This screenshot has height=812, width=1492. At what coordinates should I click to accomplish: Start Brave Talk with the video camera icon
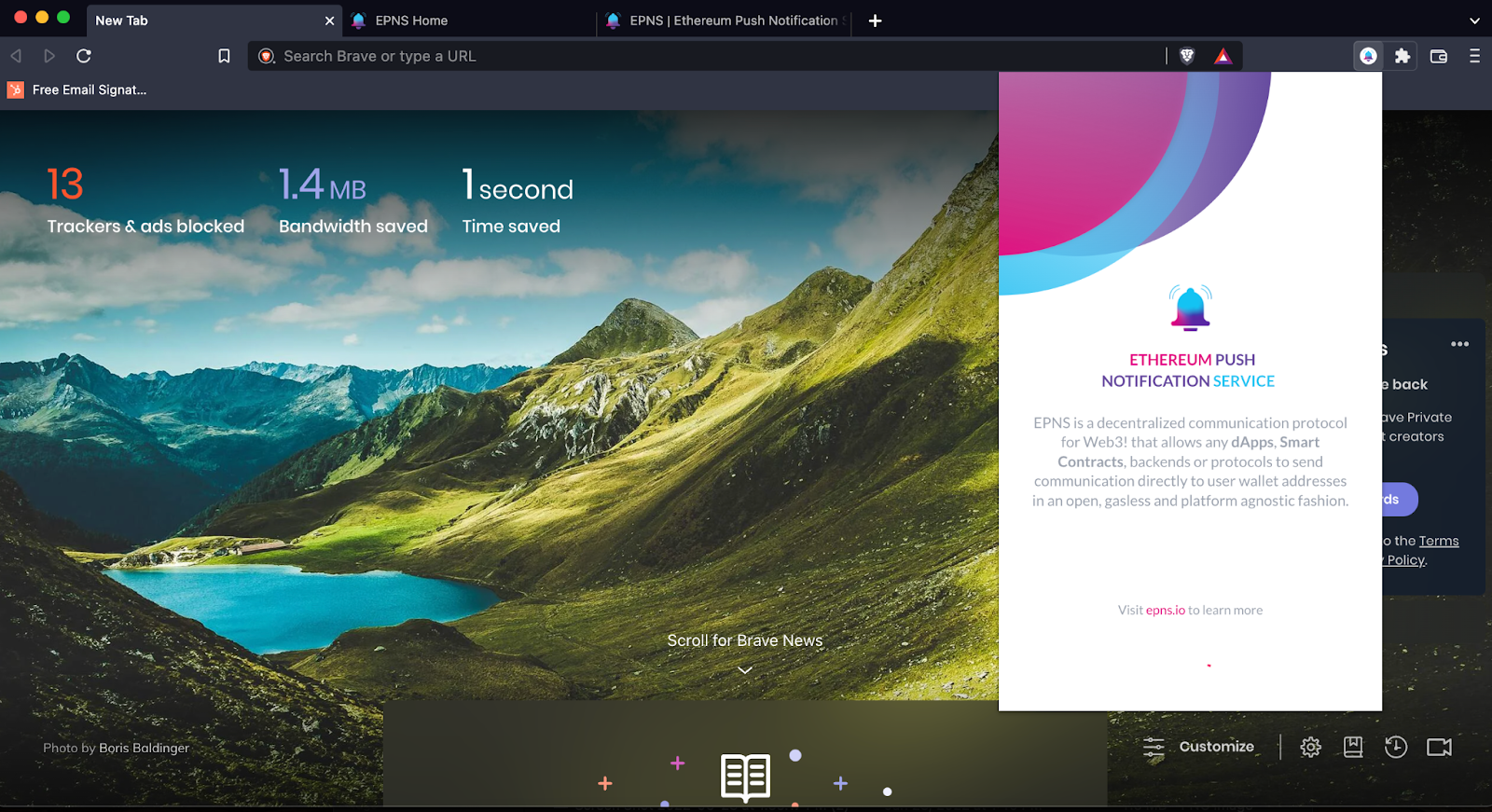tap(1439, 747)
